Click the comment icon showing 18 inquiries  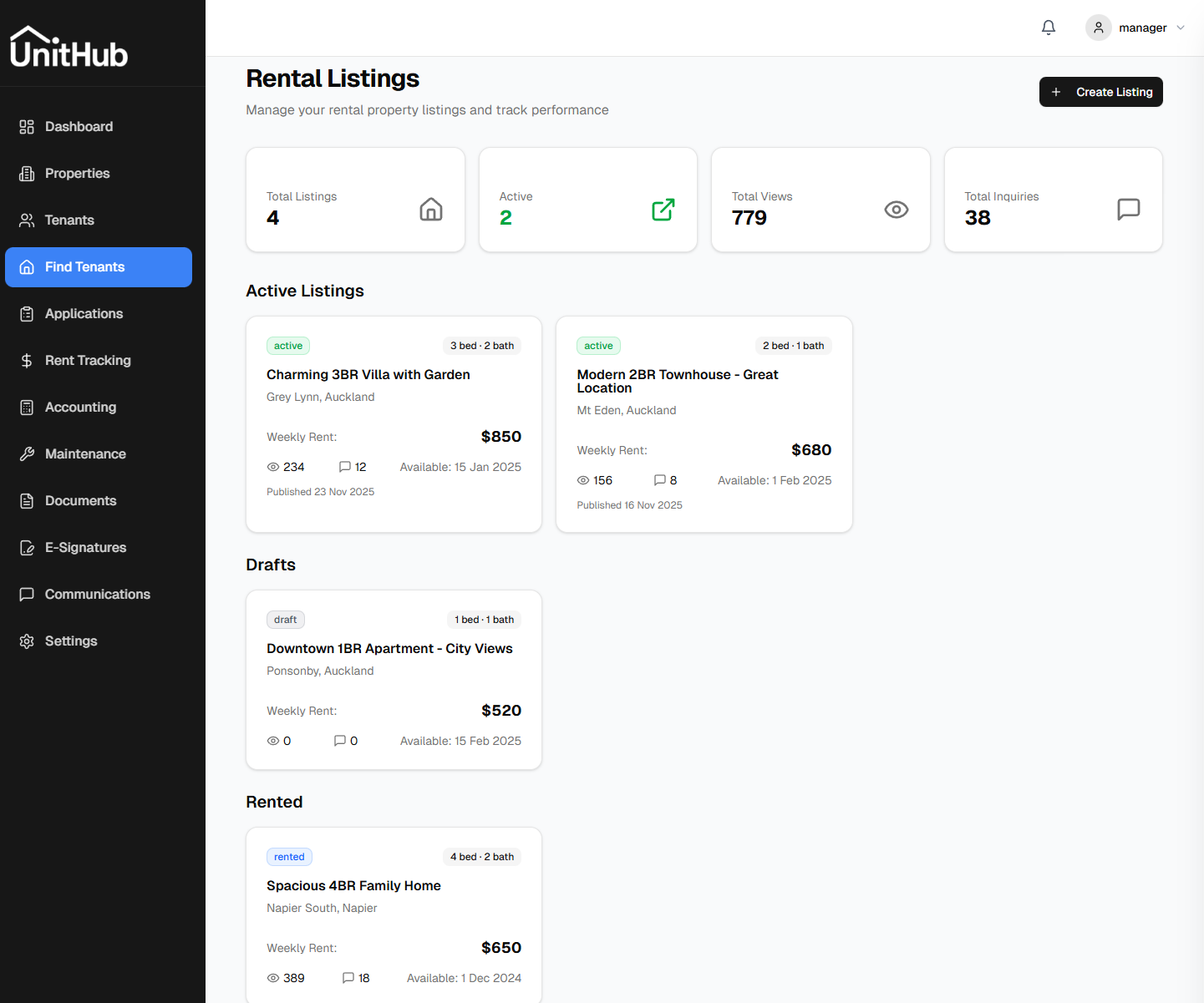click(348, 978)
